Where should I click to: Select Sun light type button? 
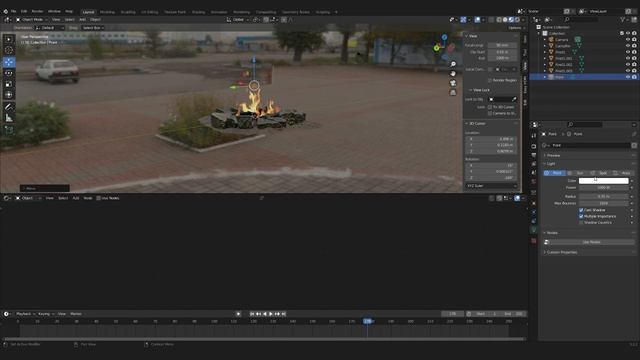click(x=577, y=173)
